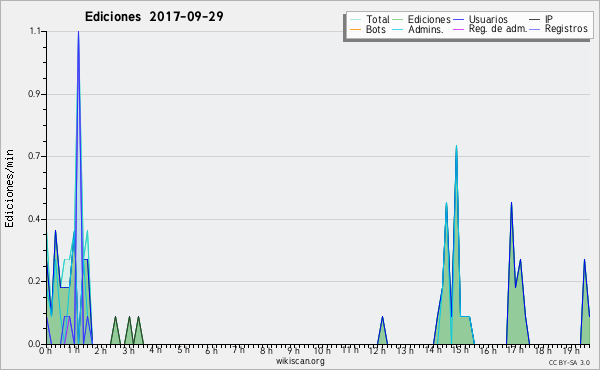
Task: Click the "14 h" hour label
Action: click(x=433, y=350)
